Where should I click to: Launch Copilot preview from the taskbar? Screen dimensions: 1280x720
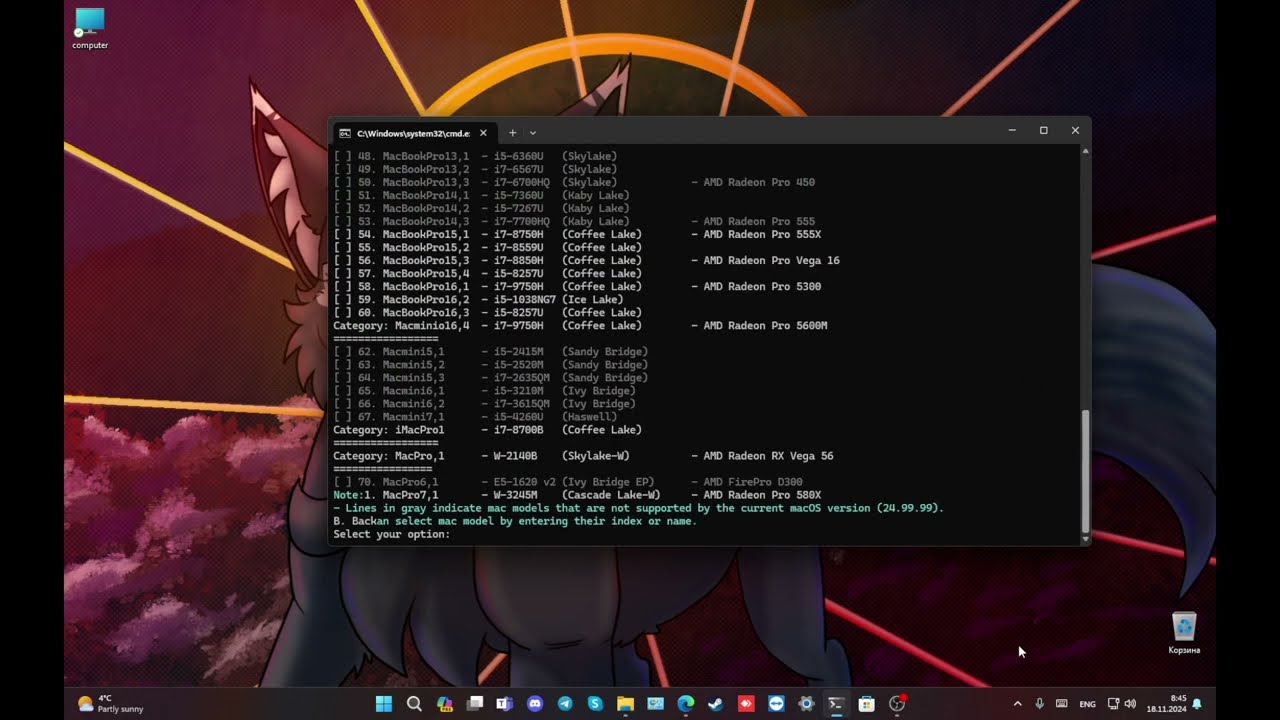point(445,704)
